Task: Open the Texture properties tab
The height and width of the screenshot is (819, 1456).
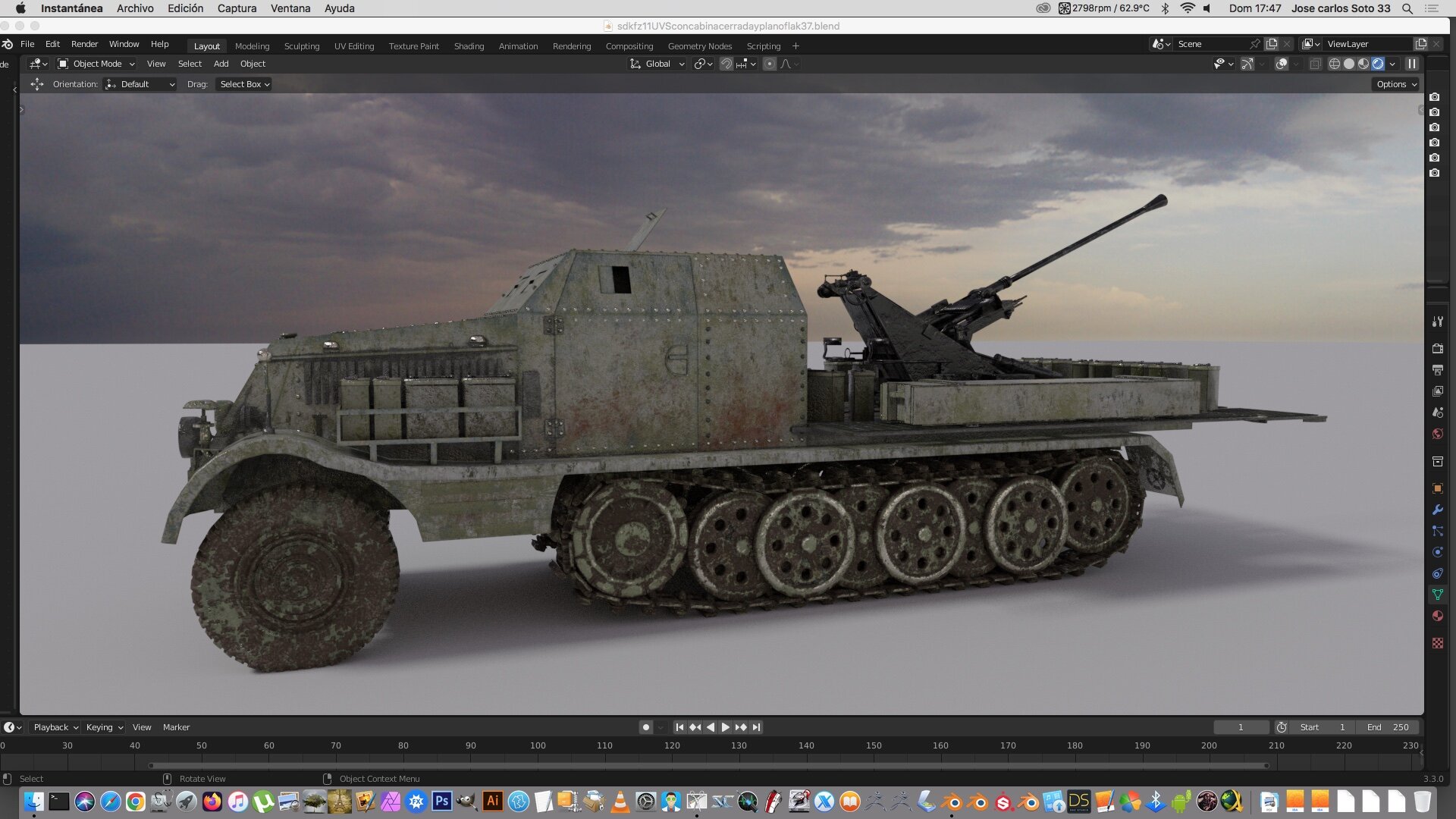Action: (1437, 643)
